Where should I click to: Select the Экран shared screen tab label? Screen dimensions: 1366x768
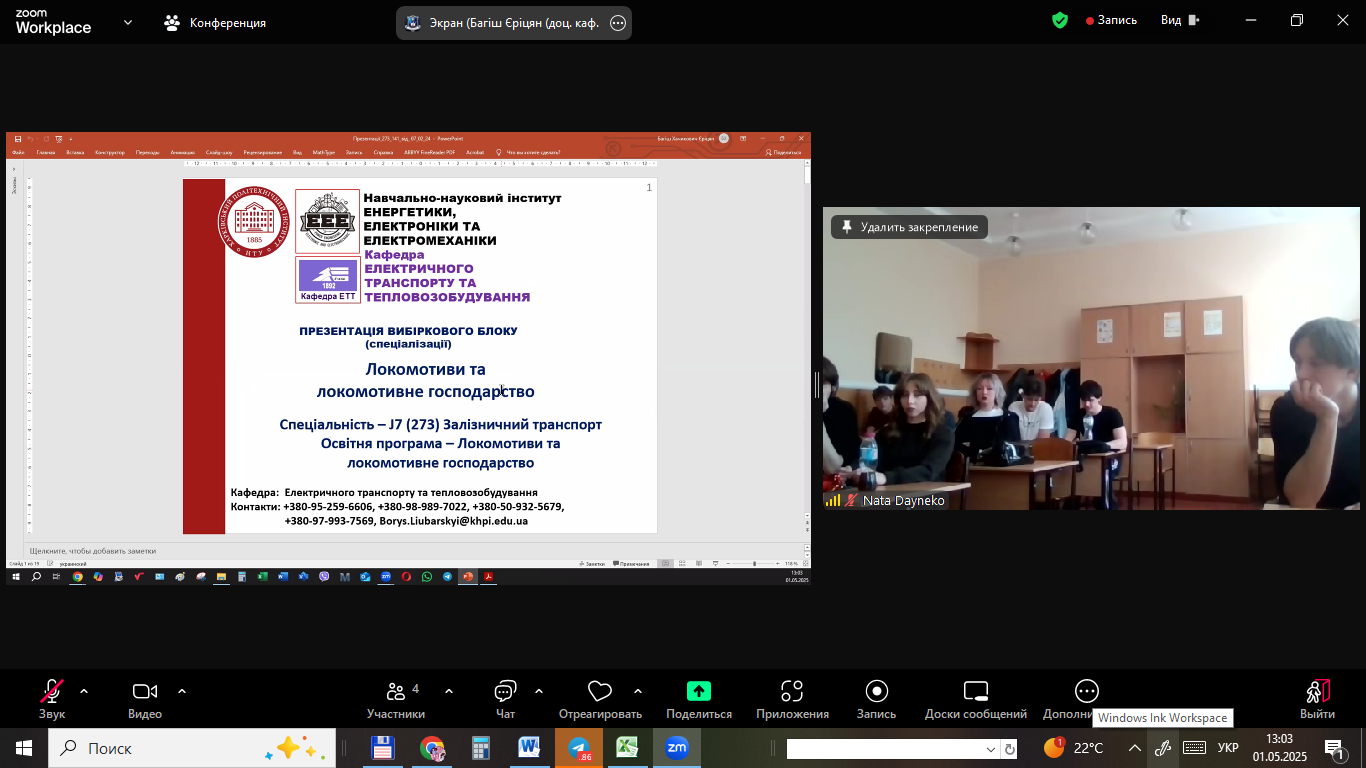tap(514, 23)
